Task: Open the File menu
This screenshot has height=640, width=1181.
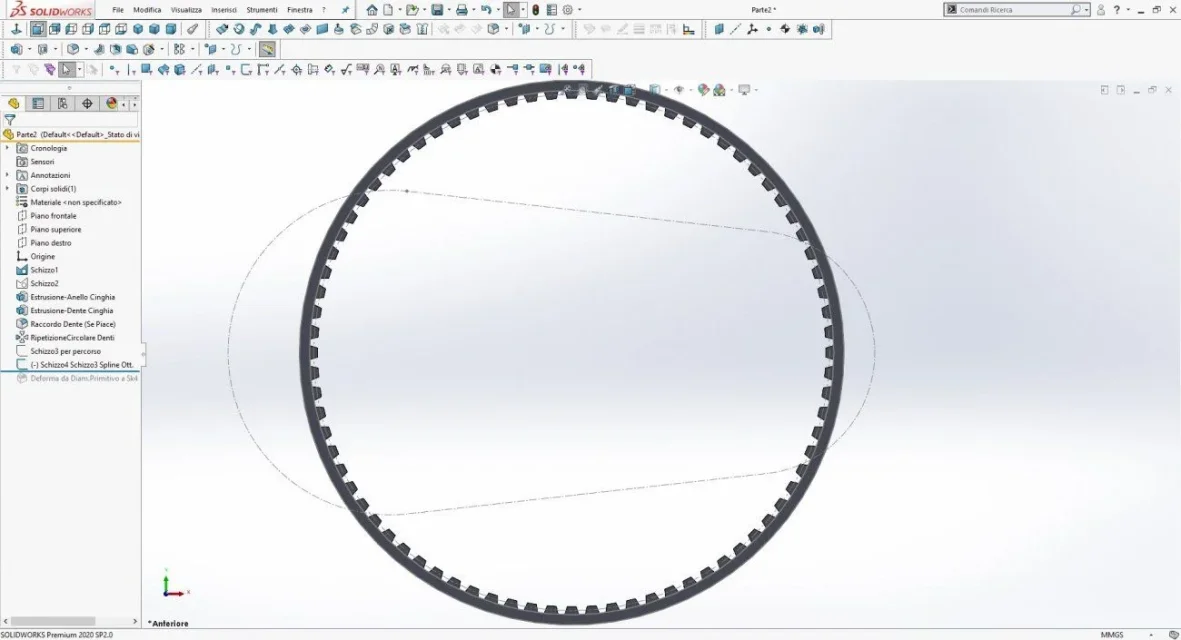Action: 117,10
